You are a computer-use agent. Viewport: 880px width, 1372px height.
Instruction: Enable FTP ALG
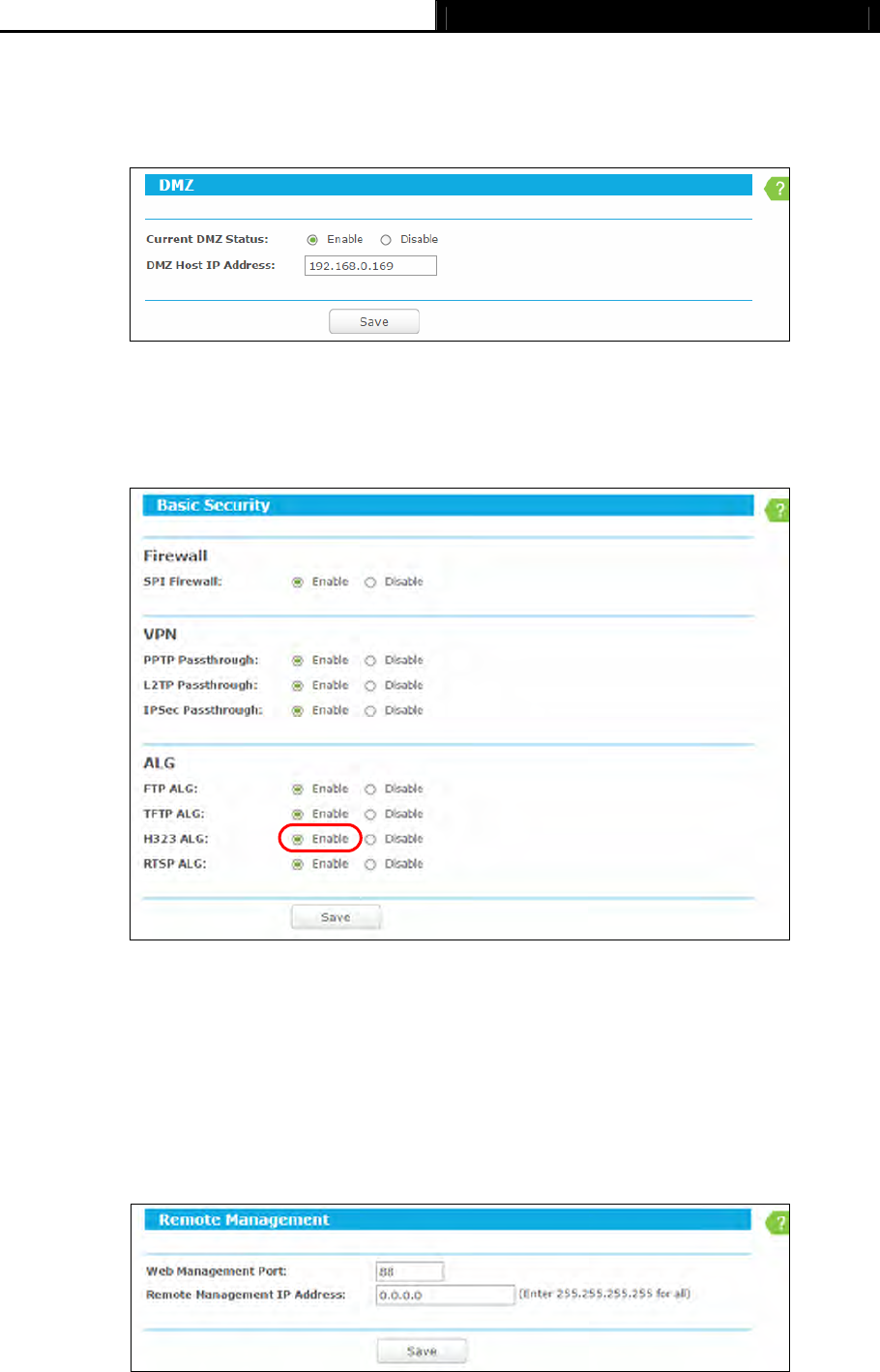click(x=298, y=790)
